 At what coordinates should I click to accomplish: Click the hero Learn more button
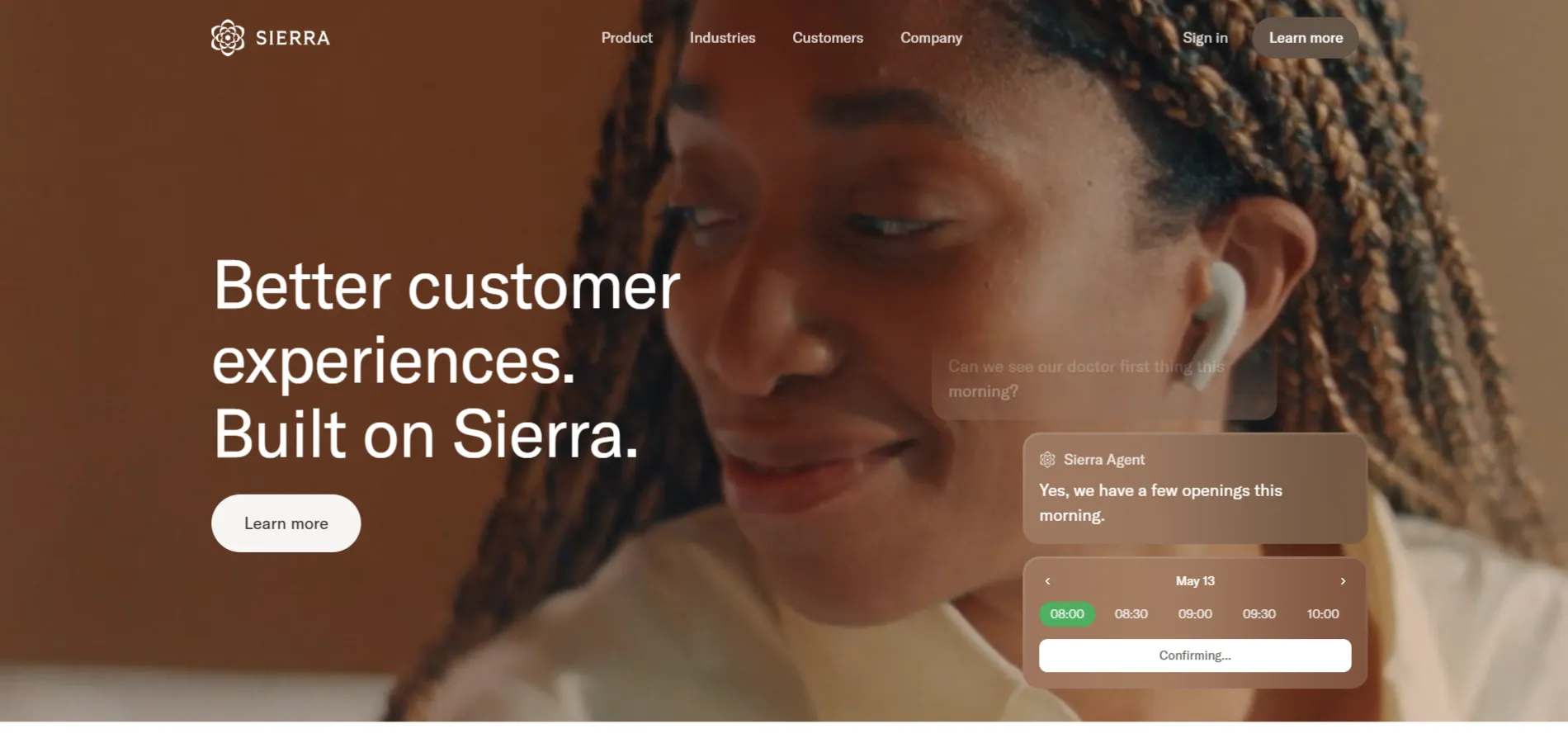(286, 523)
